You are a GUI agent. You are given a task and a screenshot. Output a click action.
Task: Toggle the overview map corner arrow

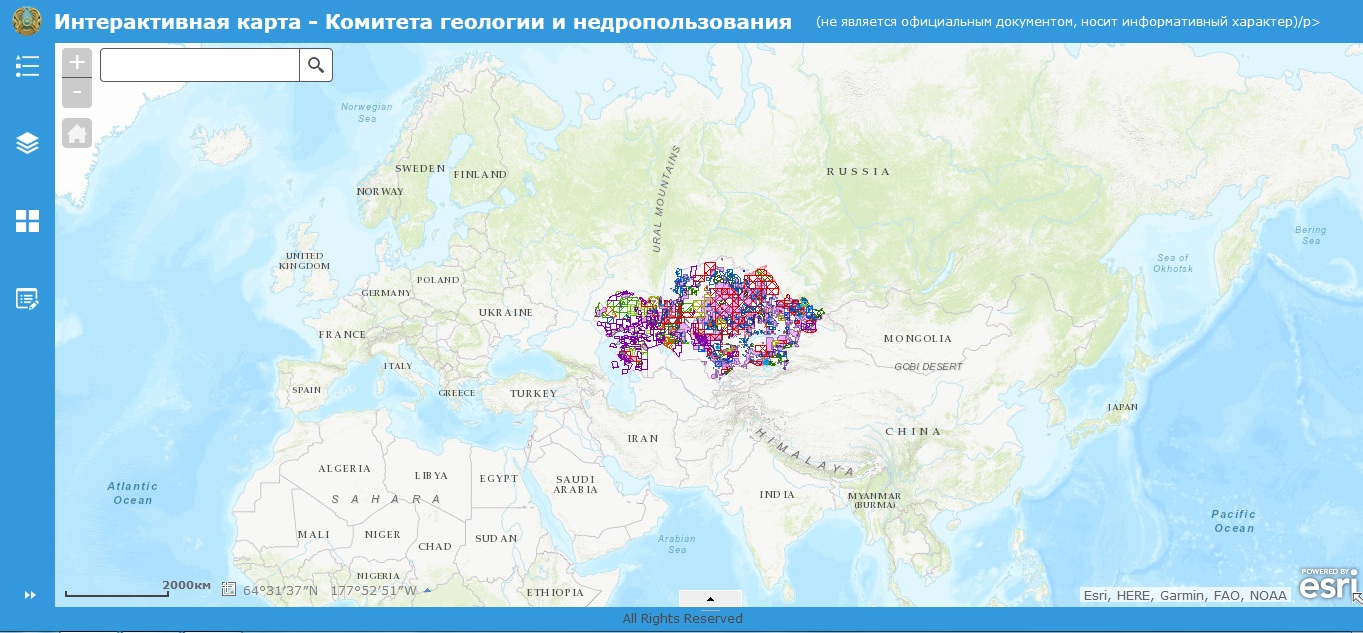1356,598
